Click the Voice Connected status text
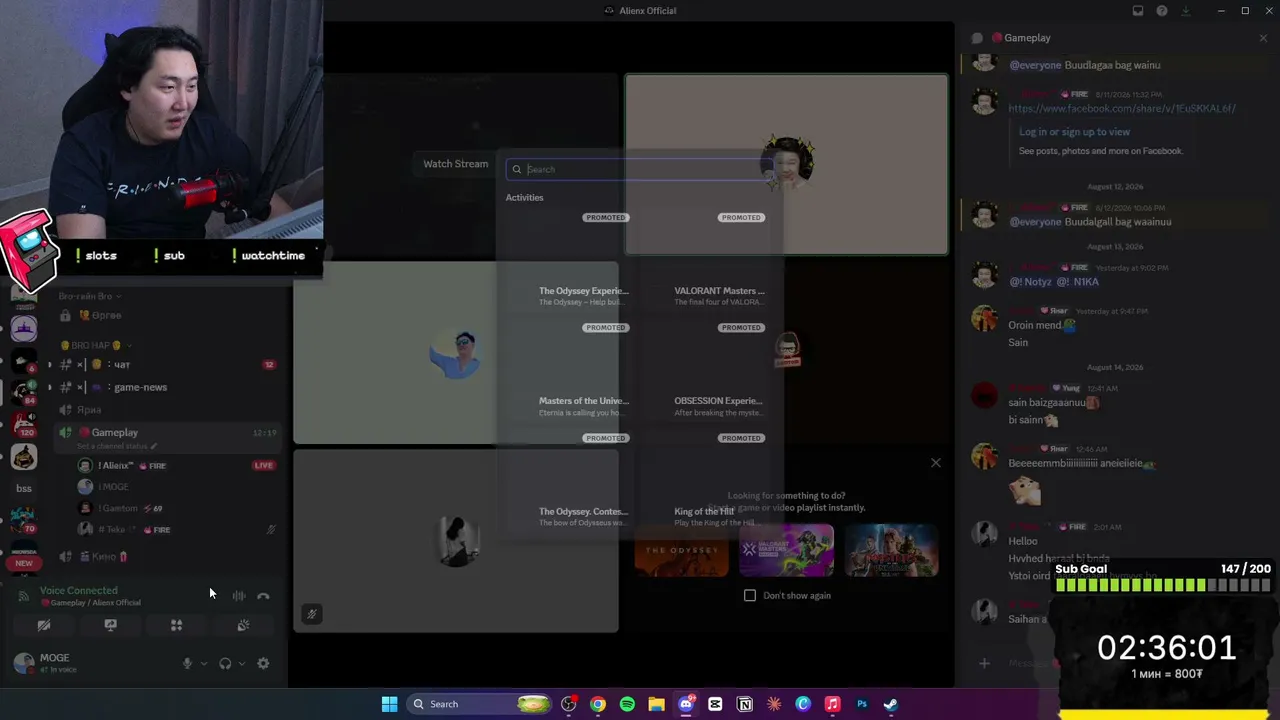The image size is (1280, 720). 79,591
